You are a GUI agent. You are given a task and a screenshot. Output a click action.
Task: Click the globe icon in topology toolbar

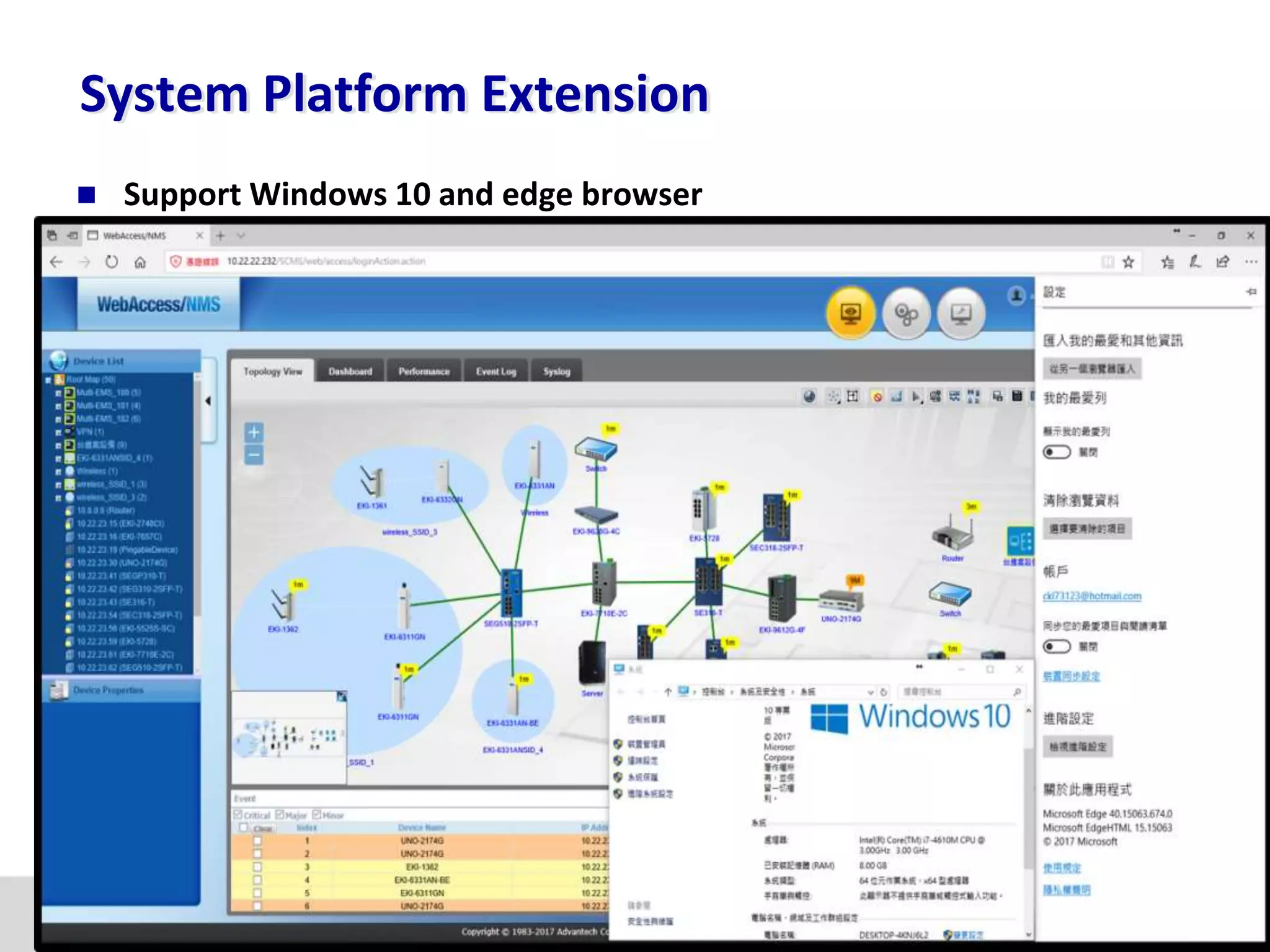point(809,397)
